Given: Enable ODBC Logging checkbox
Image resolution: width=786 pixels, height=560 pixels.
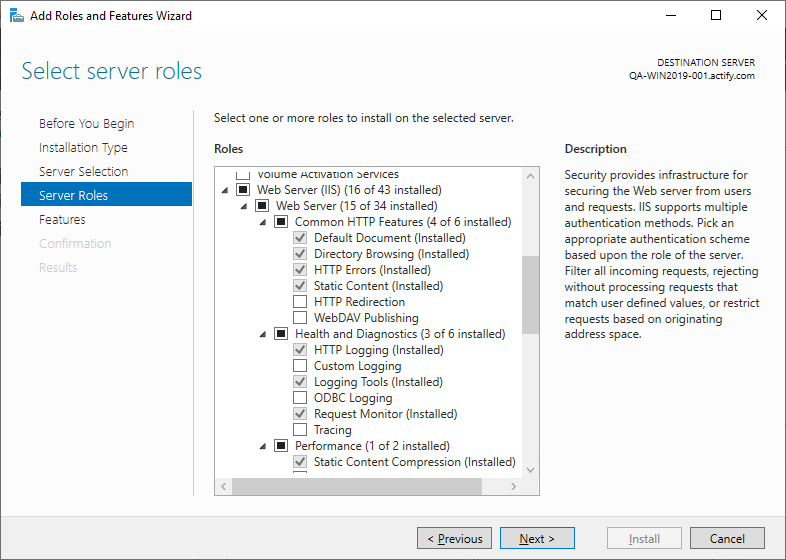Looking at the screenshot, I should click(300, 398).
